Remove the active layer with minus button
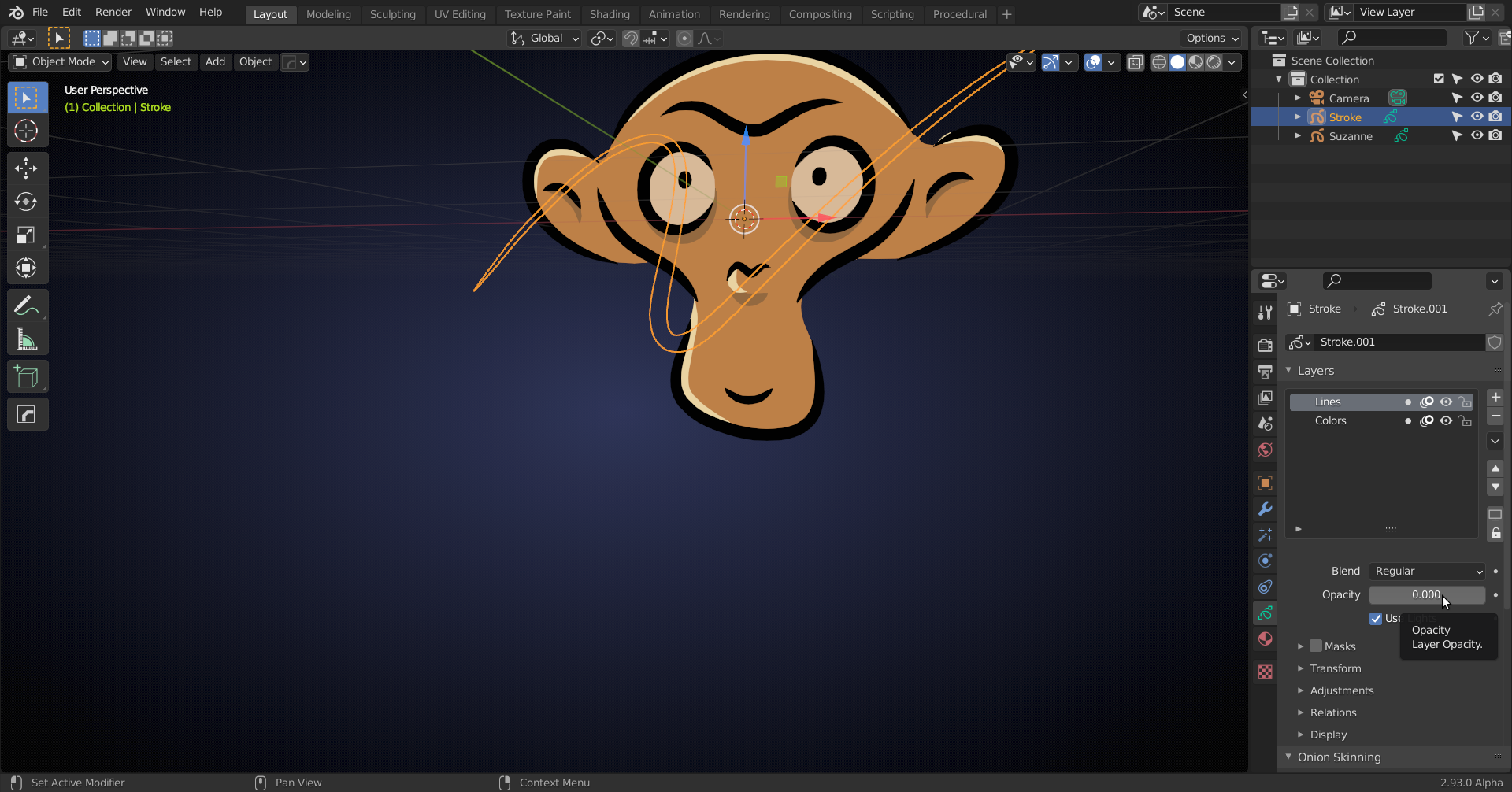This screenshot has height=792, width=1512. (x=1495, y=416)
